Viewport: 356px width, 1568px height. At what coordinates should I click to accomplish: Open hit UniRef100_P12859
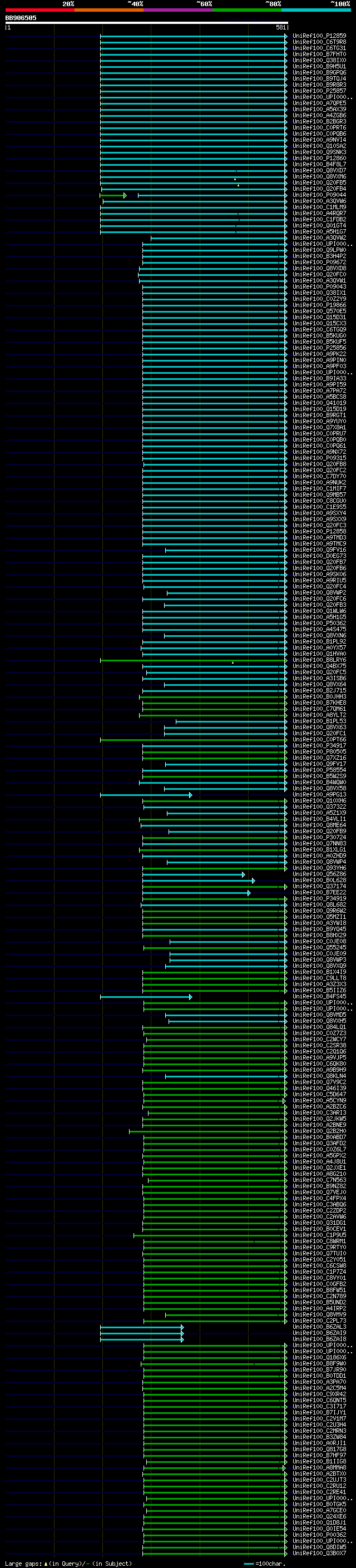[319, 36]
